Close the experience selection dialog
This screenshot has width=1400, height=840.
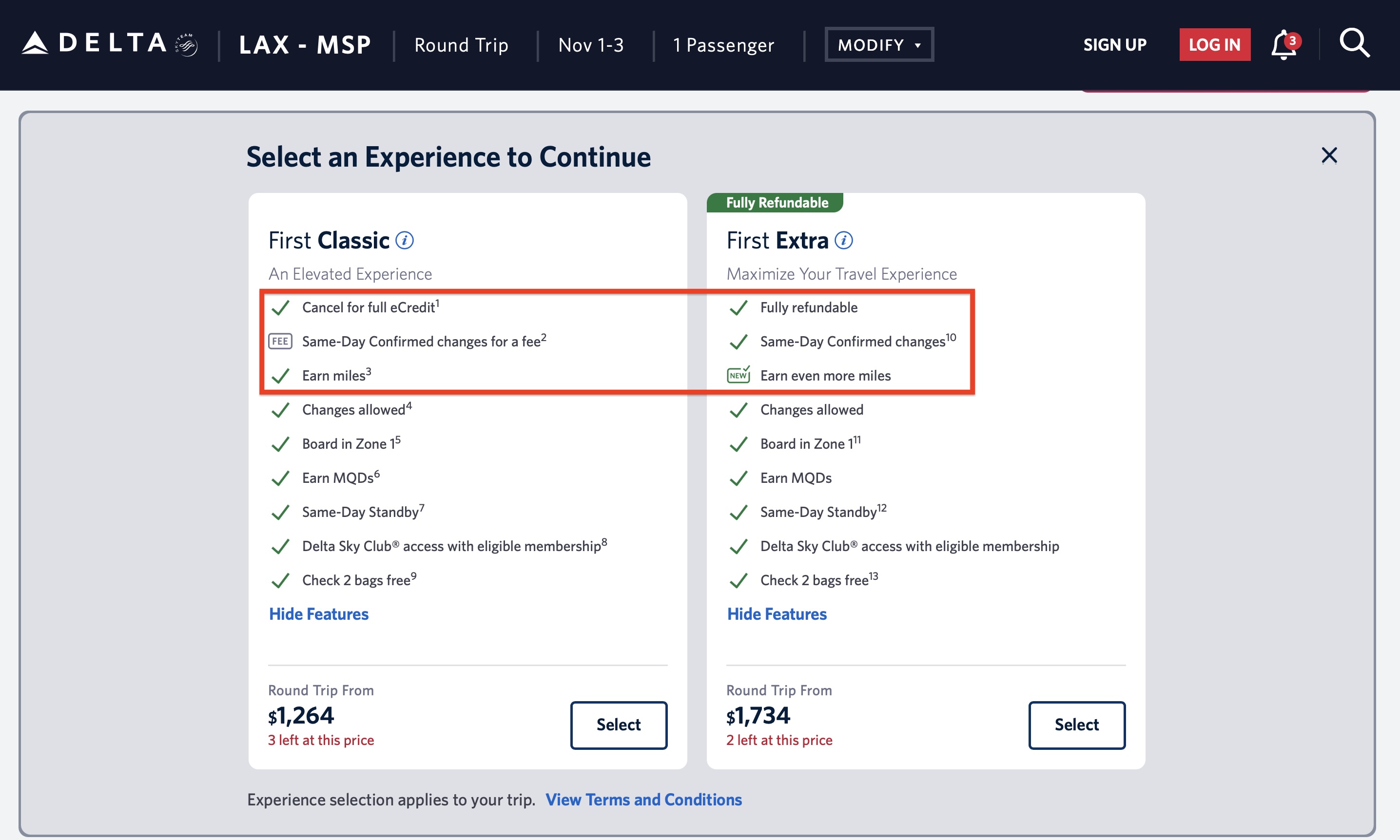[x=1329, y=155]
